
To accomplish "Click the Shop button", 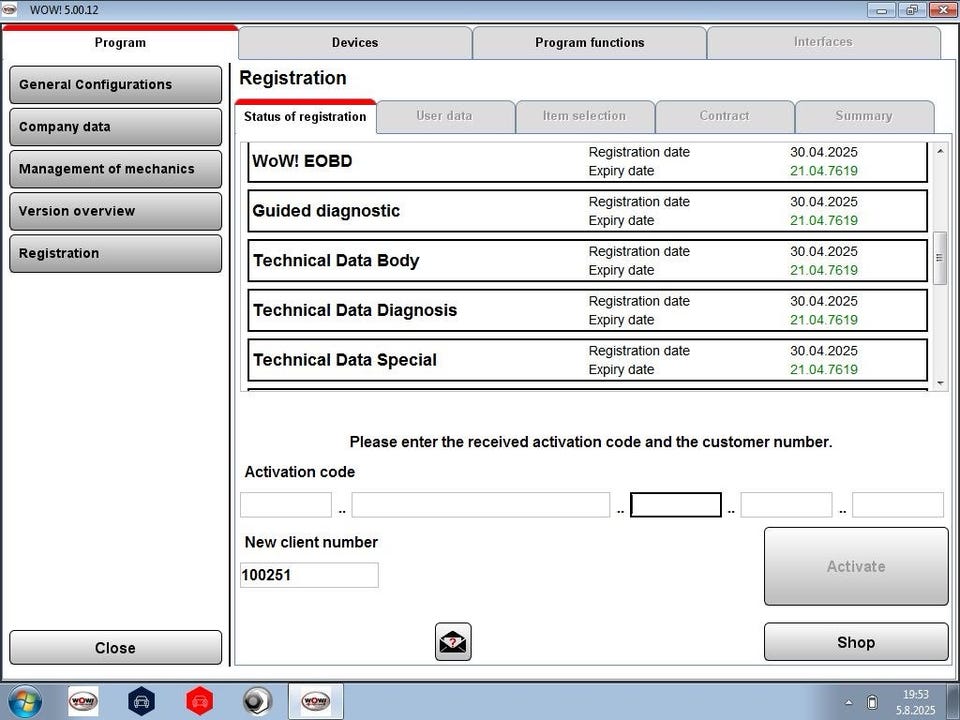I will pyautogui.click(x=855, y=643).
